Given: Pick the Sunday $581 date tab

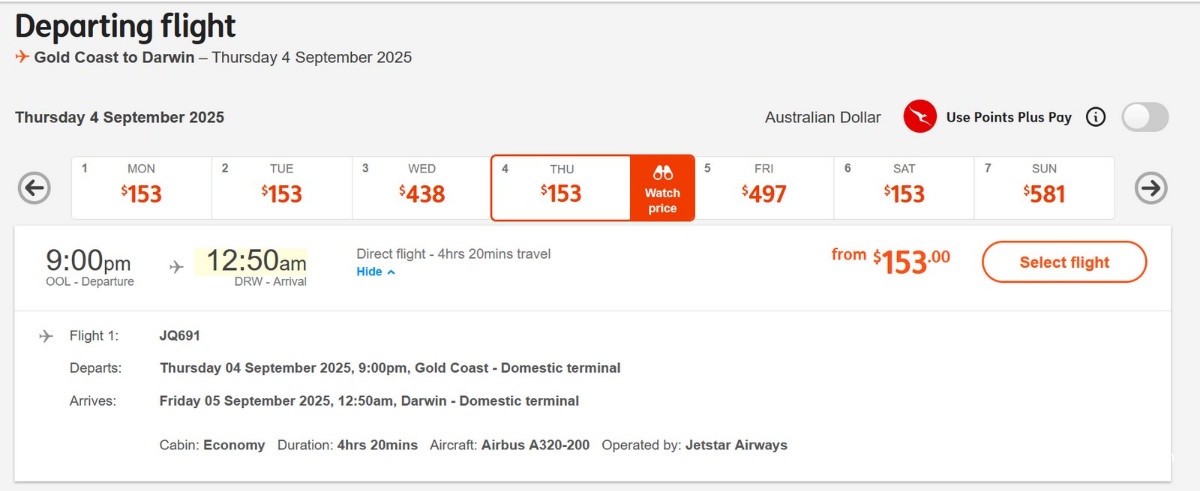Looking at the screenshot, I should click(x=1044, y=187).
